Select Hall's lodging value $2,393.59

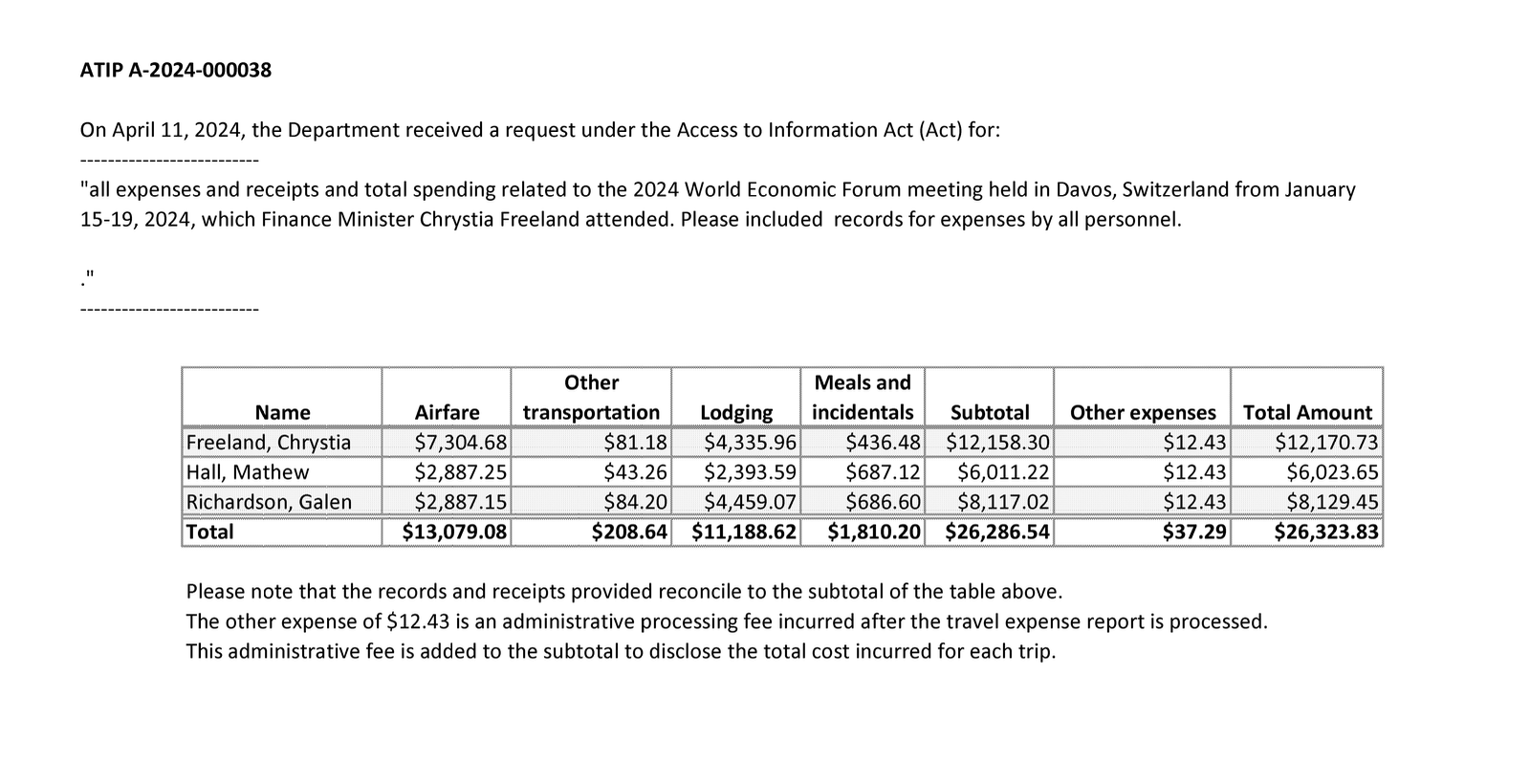click(750, 472)
